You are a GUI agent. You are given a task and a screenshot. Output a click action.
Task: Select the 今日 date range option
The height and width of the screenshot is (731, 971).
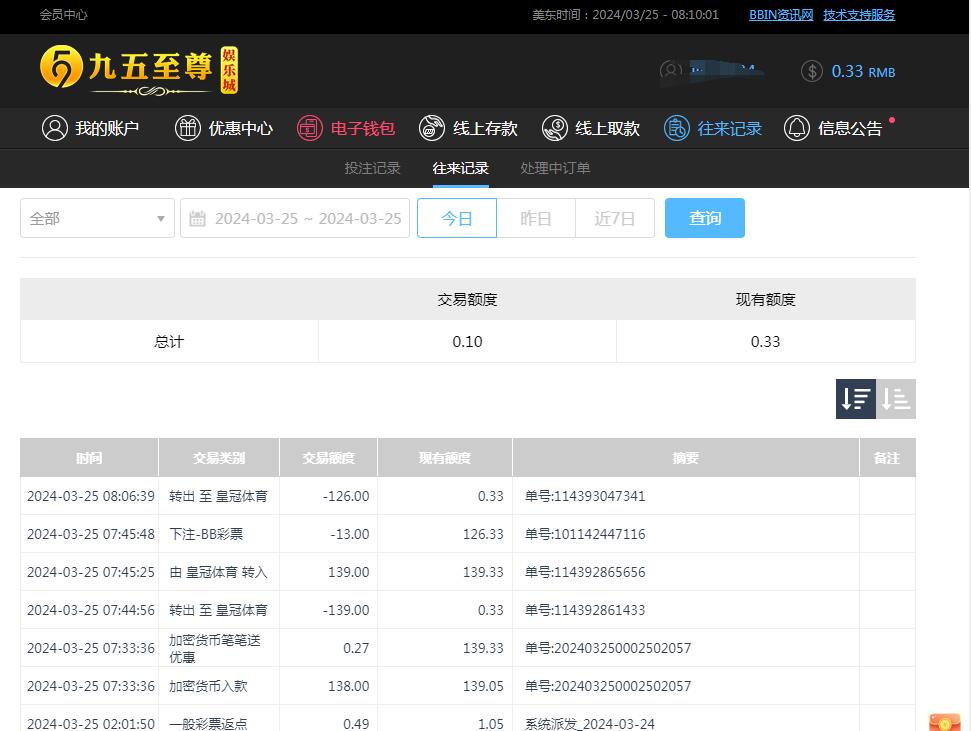[x=457, y=218]
